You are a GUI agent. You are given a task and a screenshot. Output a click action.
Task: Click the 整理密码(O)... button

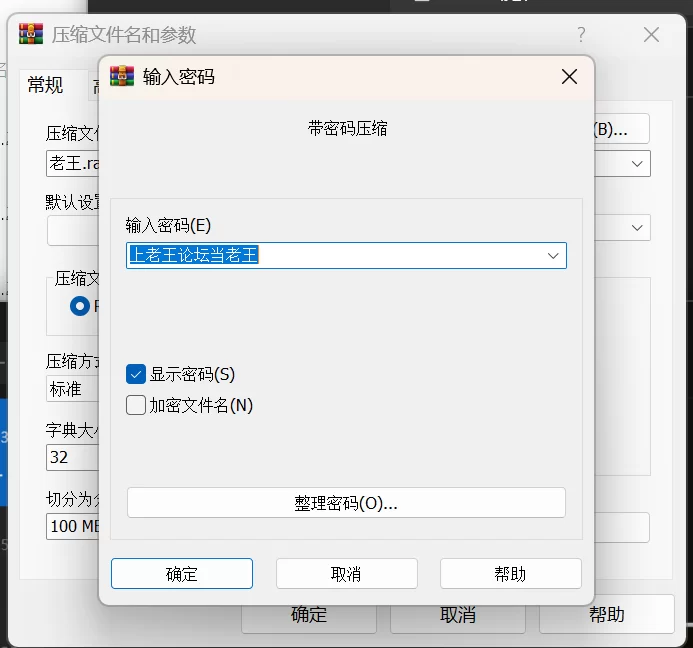point(346,503)
